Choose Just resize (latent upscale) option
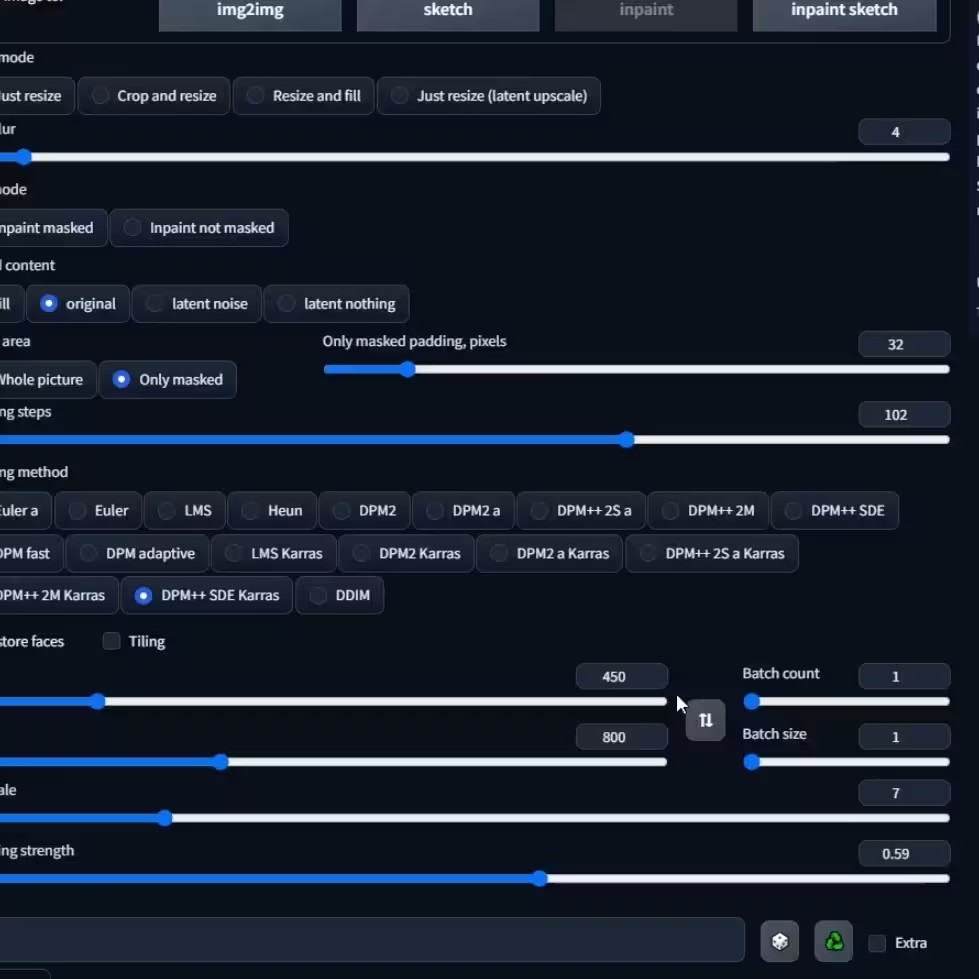This screenshot has height=979, width=979. click(x=489, y=96)
